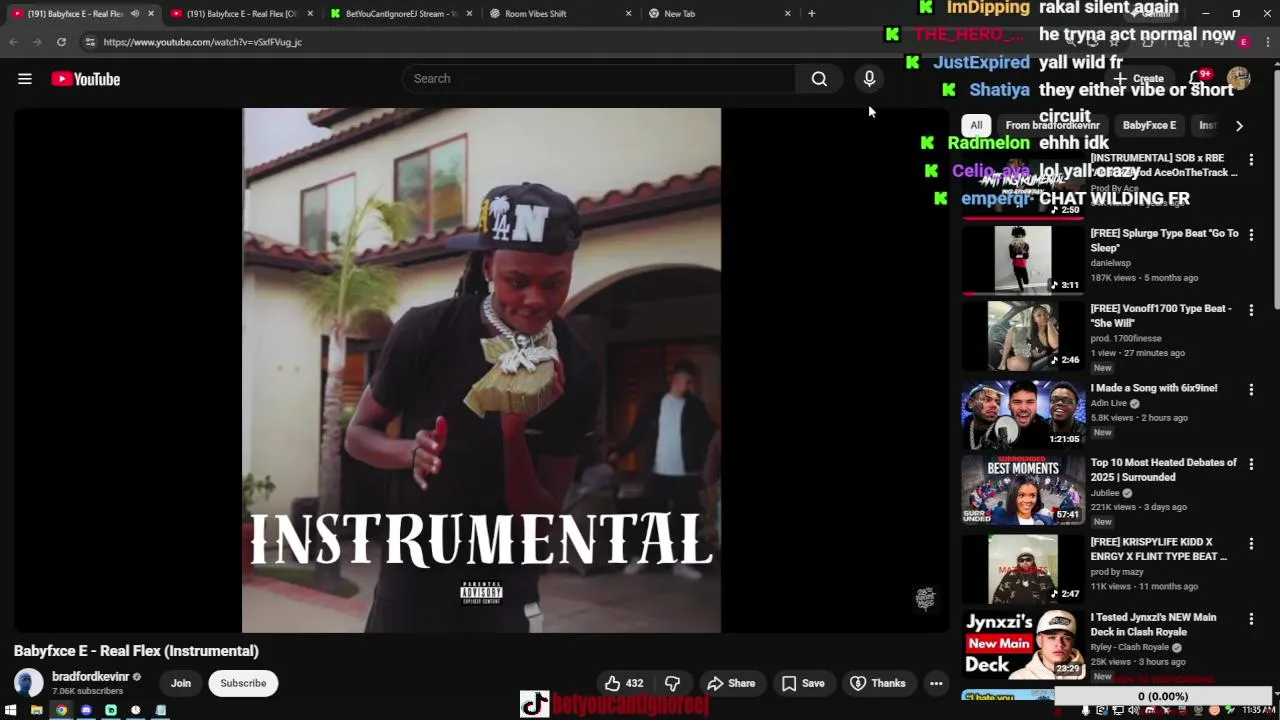Go to YouTube home via logo
1280x720 pixels.
(x=86, y=79)
